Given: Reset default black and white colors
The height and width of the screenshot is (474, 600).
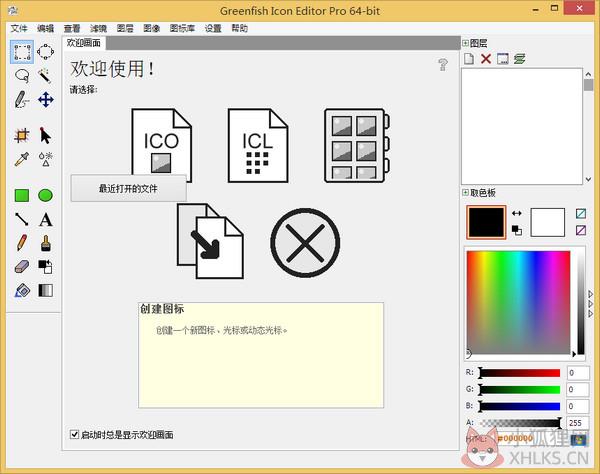Looking at the screenshot, I should pyautogui.click(x=517, y=230).
